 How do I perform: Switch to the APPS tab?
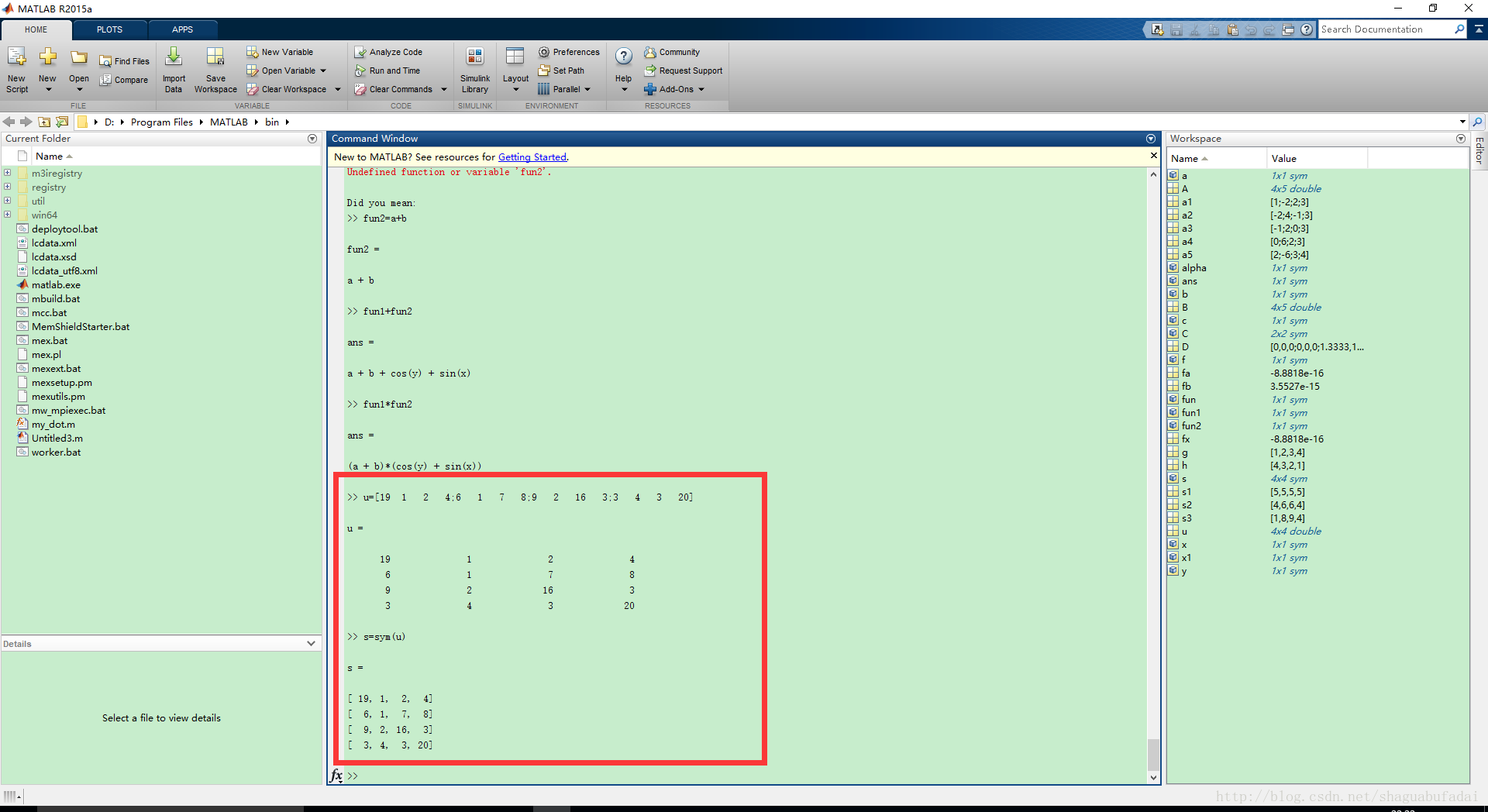tap(183, 29)
